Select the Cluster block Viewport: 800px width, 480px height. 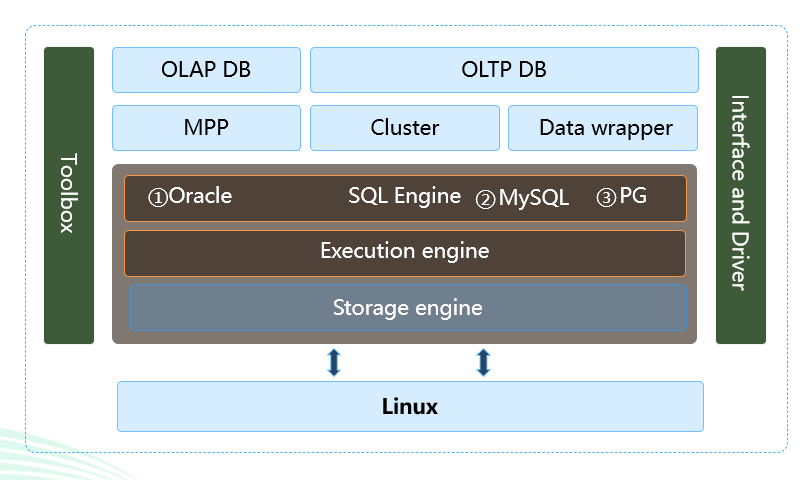405,128
